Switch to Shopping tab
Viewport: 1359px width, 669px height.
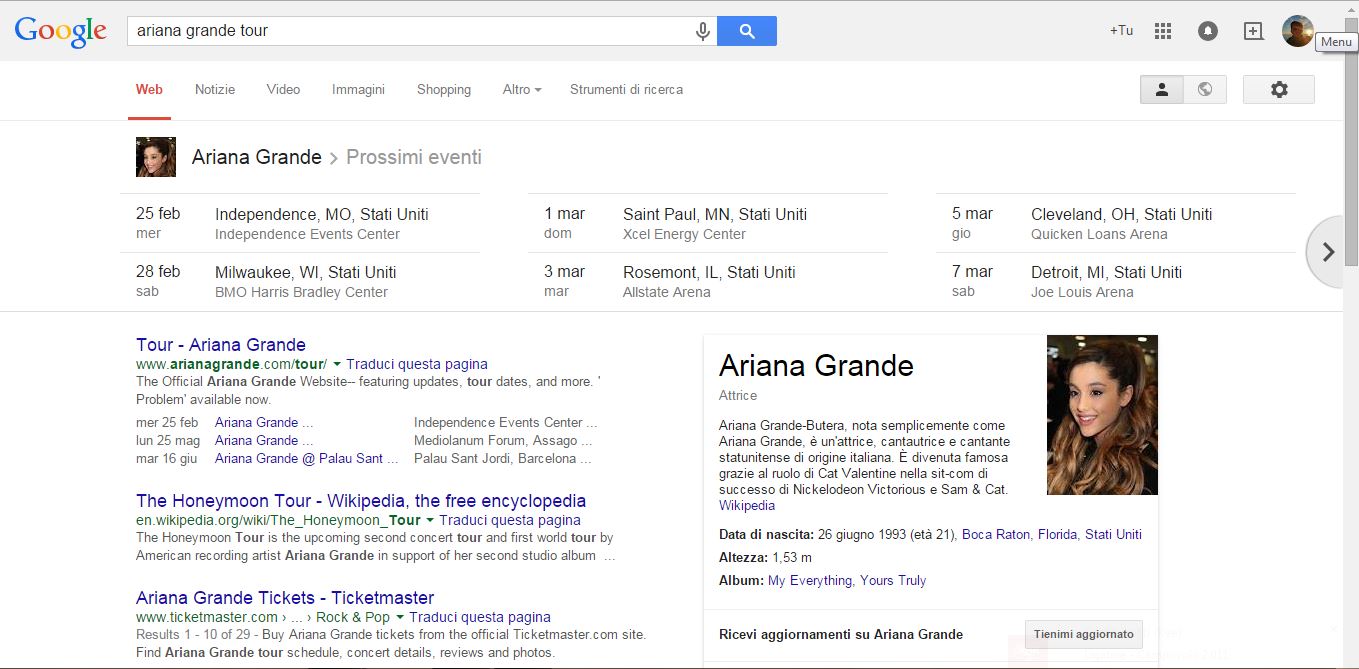point(444,89)
